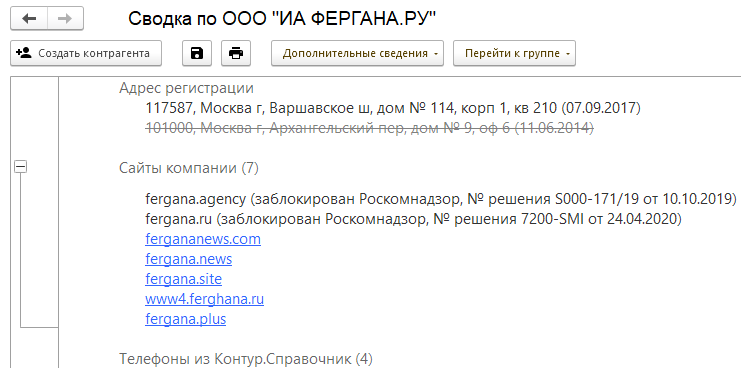This screenshot has height=368, width=741.
Task: Open the www4.ferghana.ru link
Action: [x=204, y=299]
